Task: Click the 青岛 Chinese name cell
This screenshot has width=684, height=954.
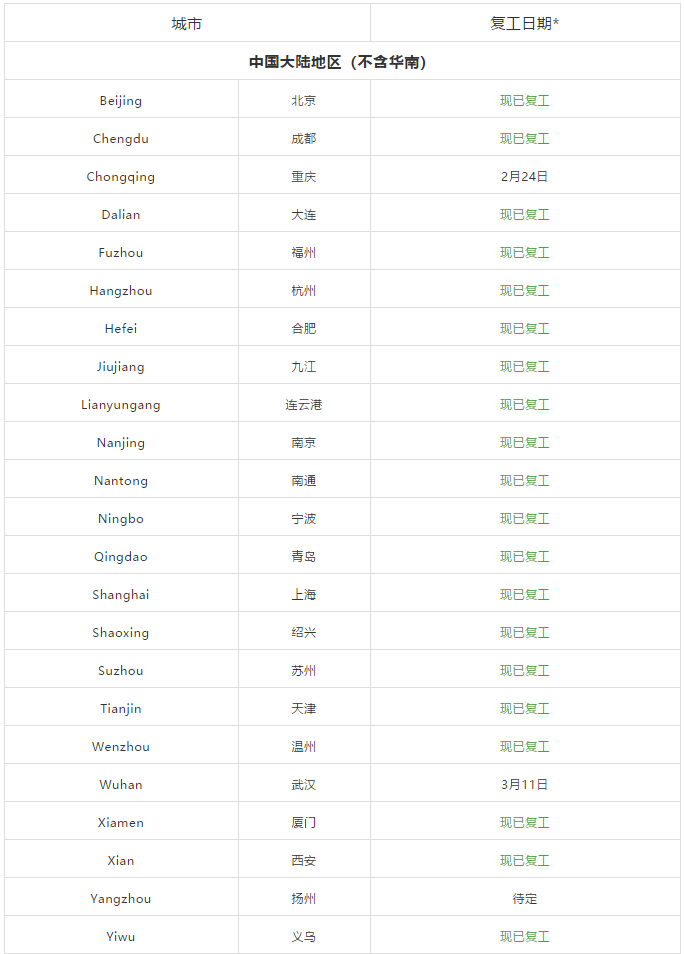Action: point(304,557)
